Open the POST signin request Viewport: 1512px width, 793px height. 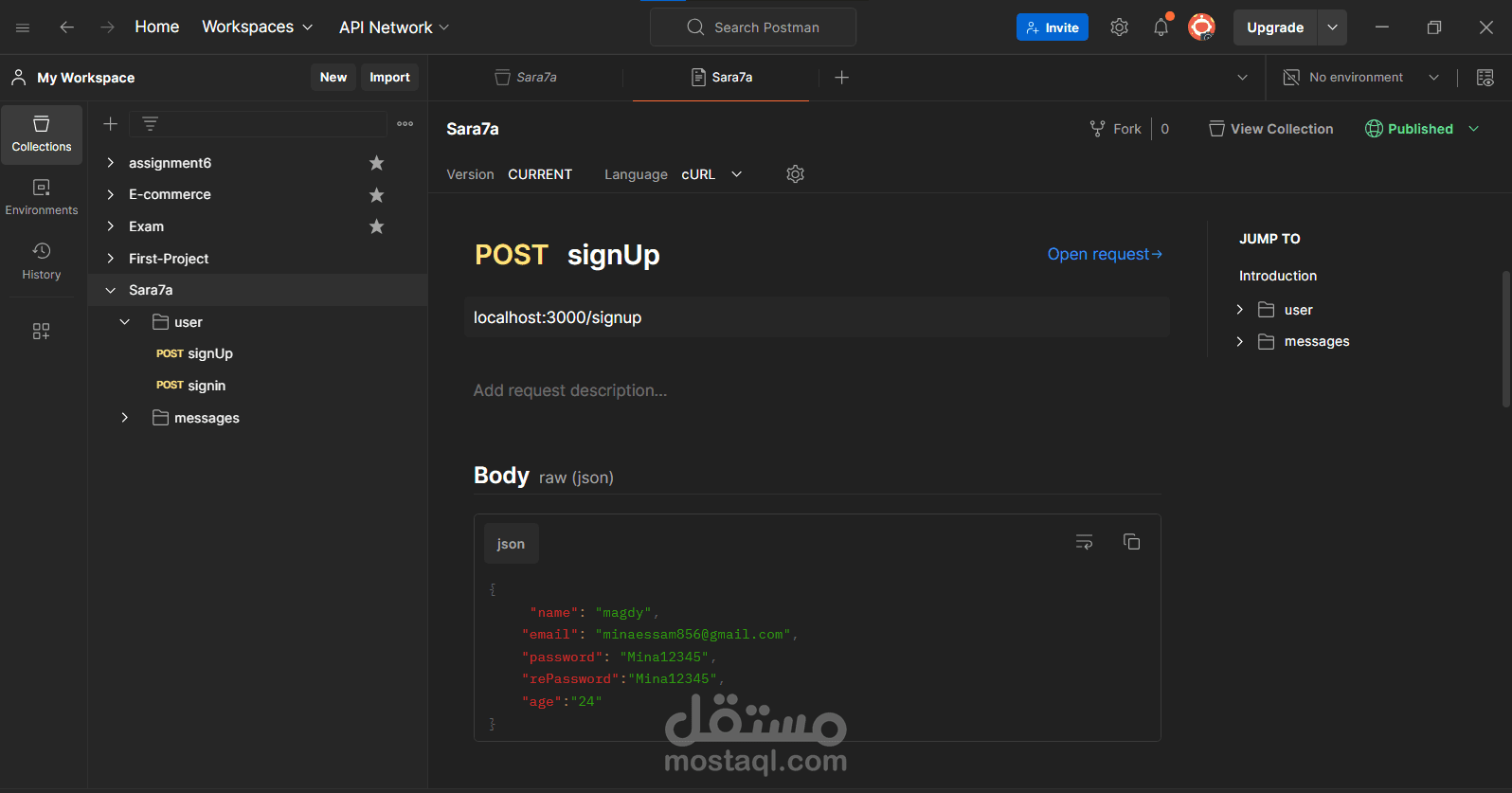(190, 386)
